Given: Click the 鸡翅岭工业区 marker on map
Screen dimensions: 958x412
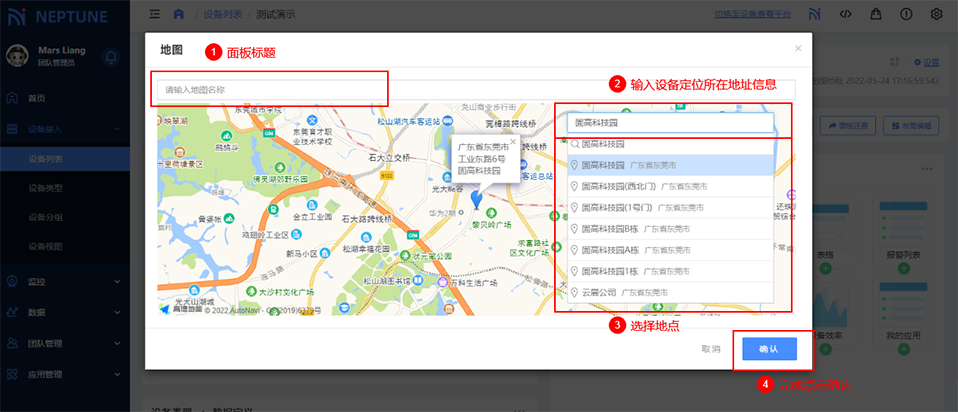Looking at the screenshot, I should tap(296, 234).
